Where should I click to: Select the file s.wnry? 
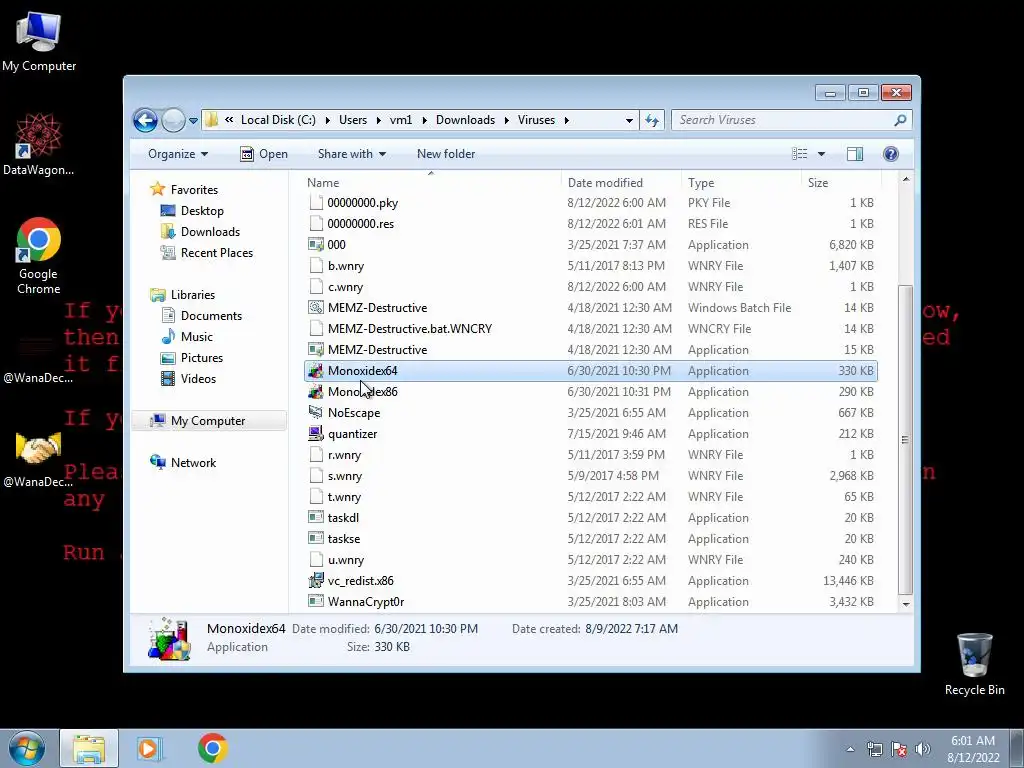344,476
